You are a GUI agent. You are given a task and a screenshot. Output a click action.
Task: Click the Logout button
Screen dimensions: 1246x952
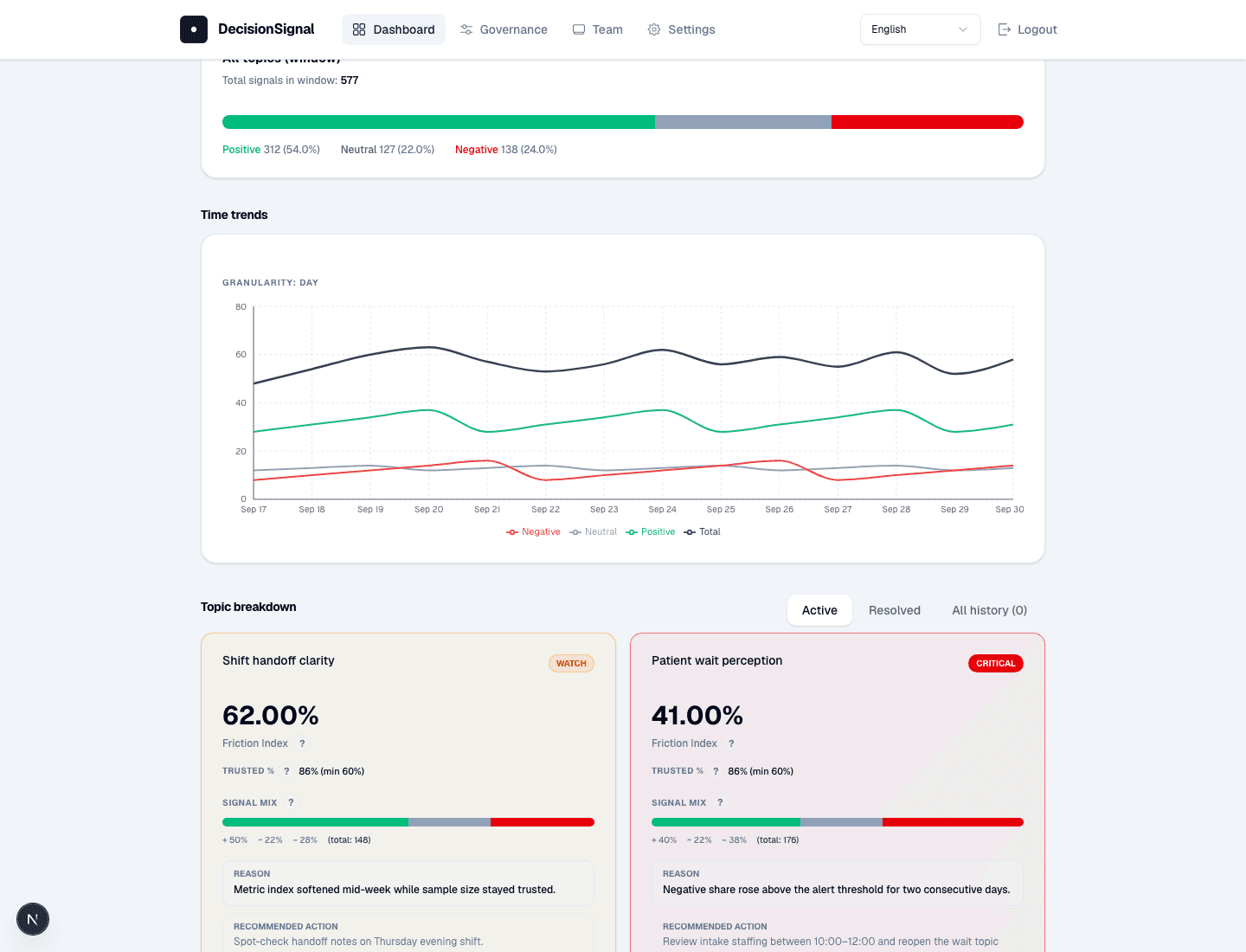pos(1027,29)
